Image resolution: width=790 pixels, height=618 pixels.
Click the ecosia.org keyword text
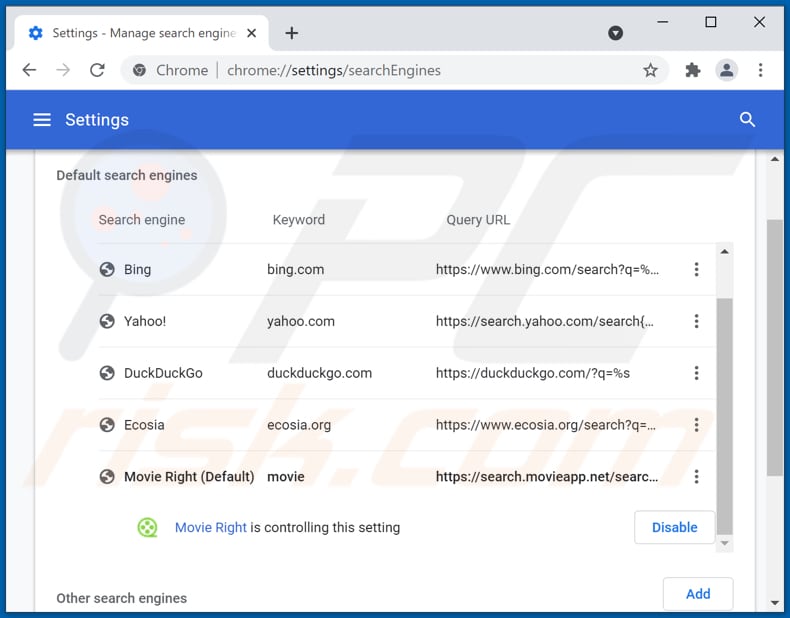click(x=299, y=425)
